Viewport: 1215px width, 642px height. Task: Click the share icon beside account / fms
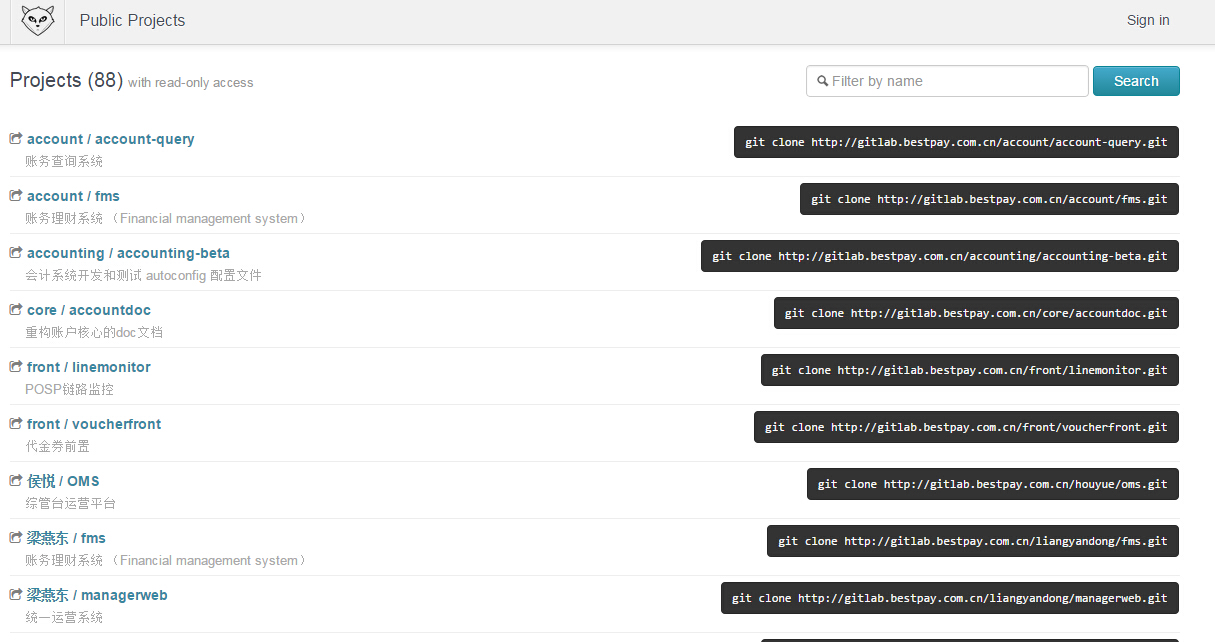[16, 196]
